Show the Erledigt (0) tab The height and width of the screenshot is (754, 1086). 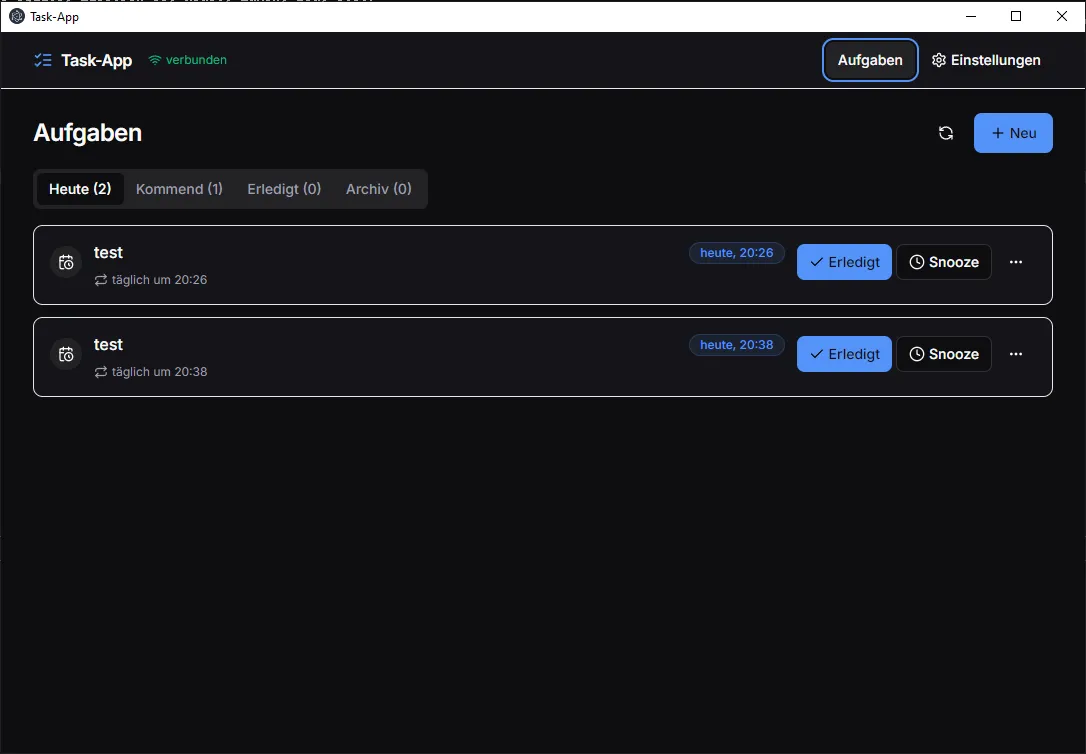[284, 189]
